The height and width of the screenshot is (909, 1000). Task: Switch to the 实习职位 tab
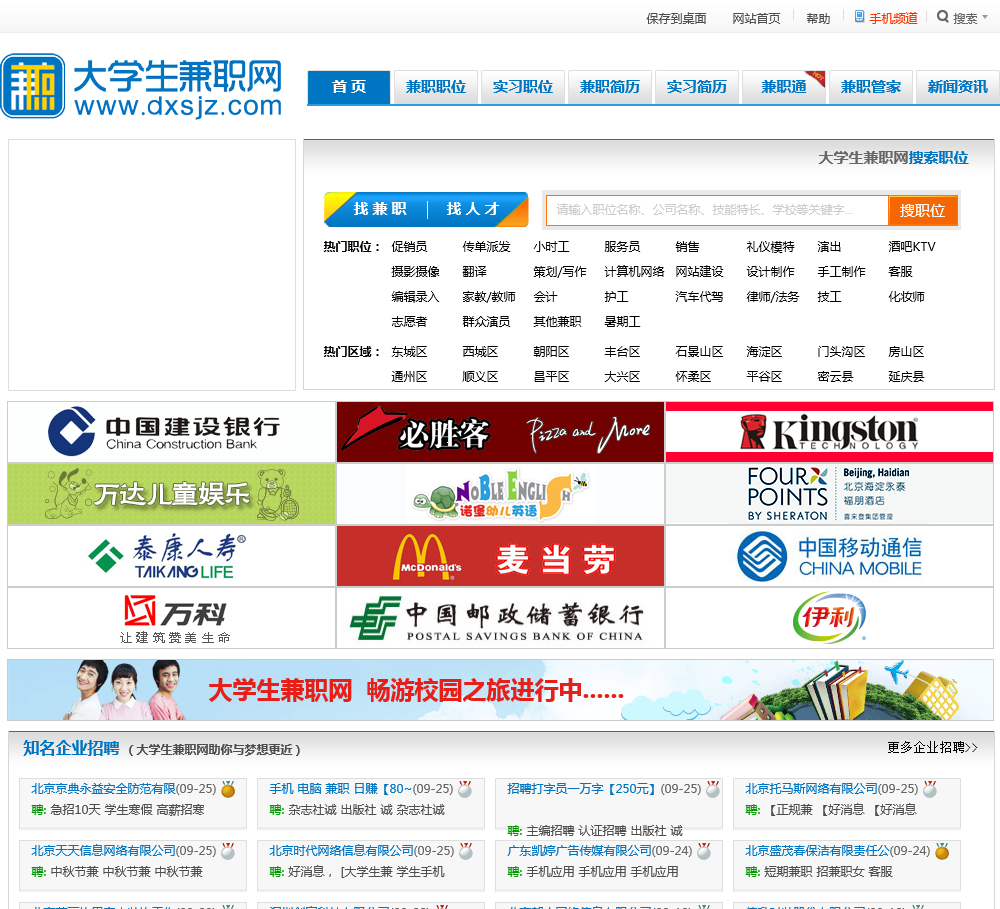coord(522,87)
